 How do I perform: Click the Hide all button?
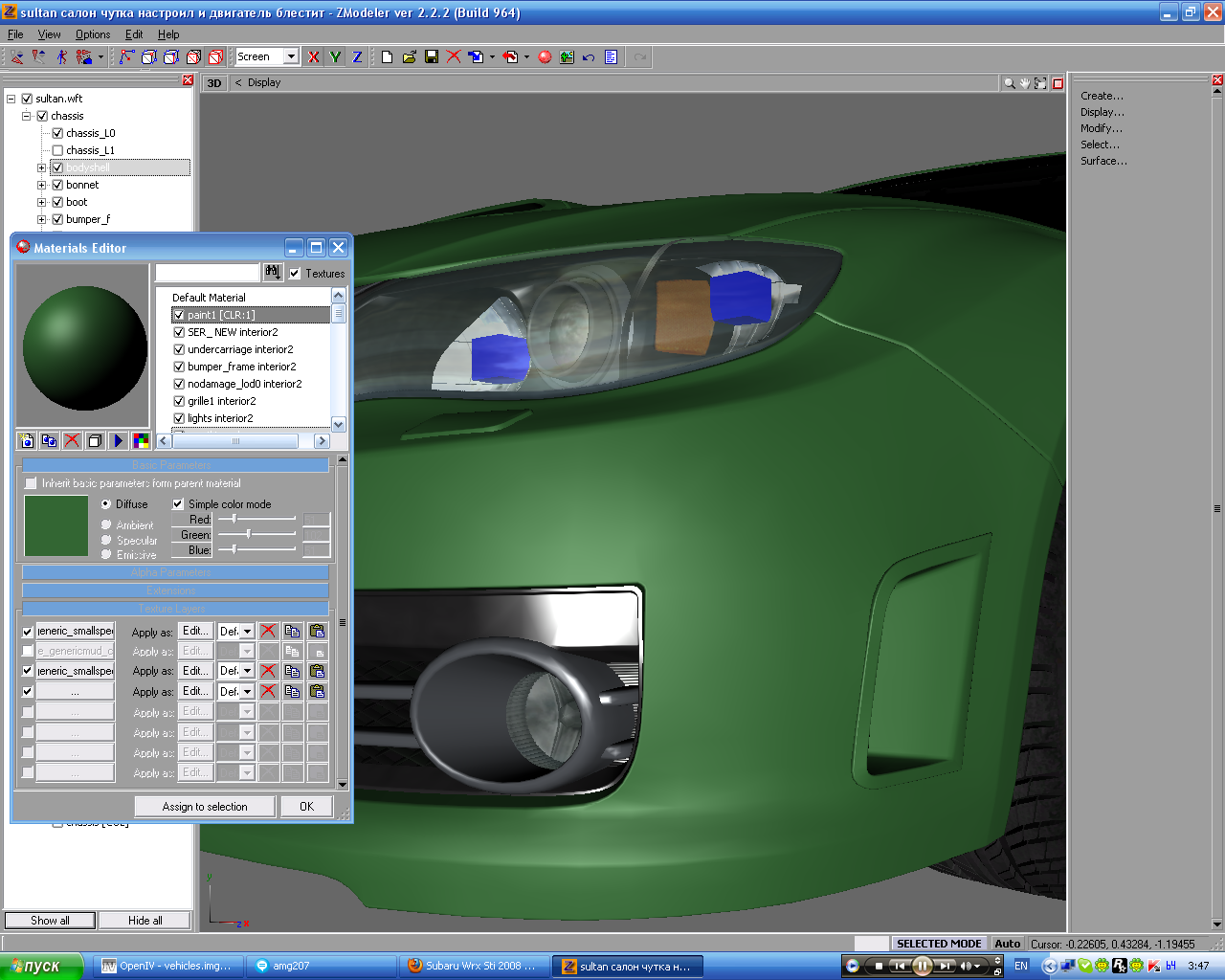(145, 921)
